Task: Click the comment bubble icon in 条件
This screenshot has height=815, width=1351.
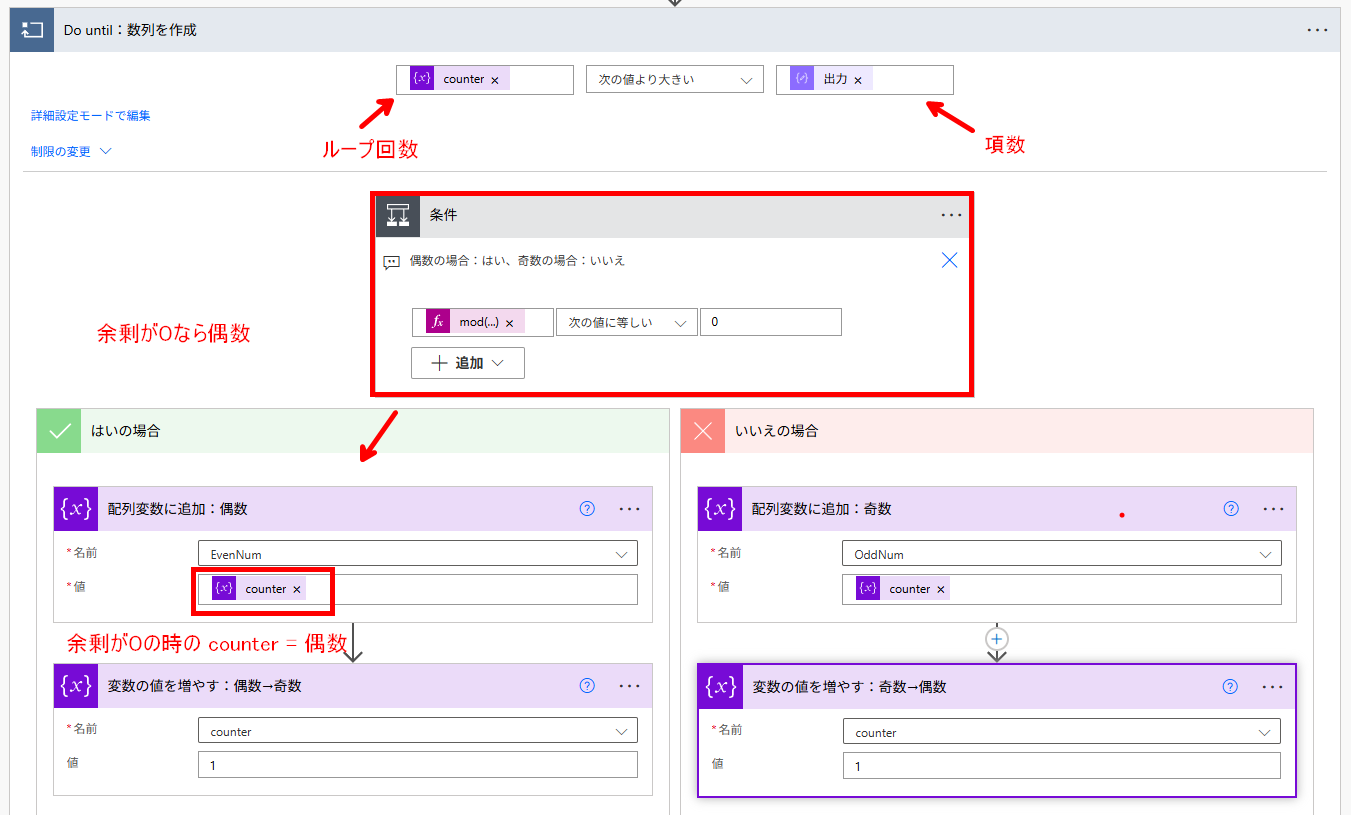Action: [392, 262]
